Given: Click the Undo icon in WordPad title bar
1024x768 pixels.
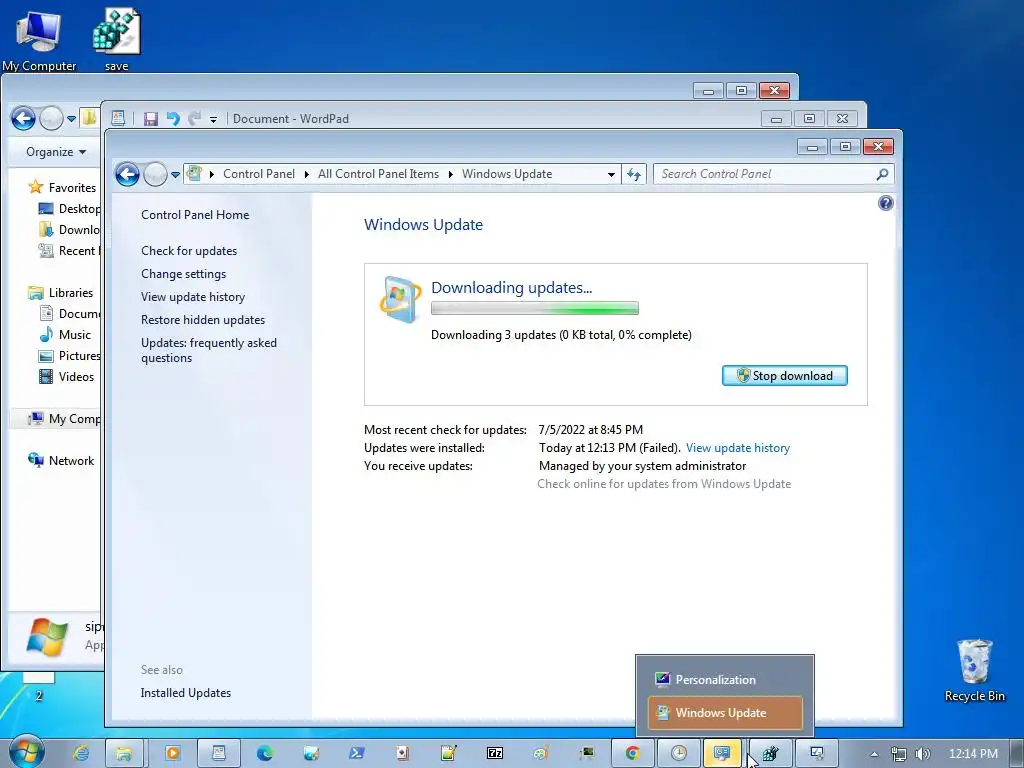Looking at the screenshot, I should [x=172, y=119].
